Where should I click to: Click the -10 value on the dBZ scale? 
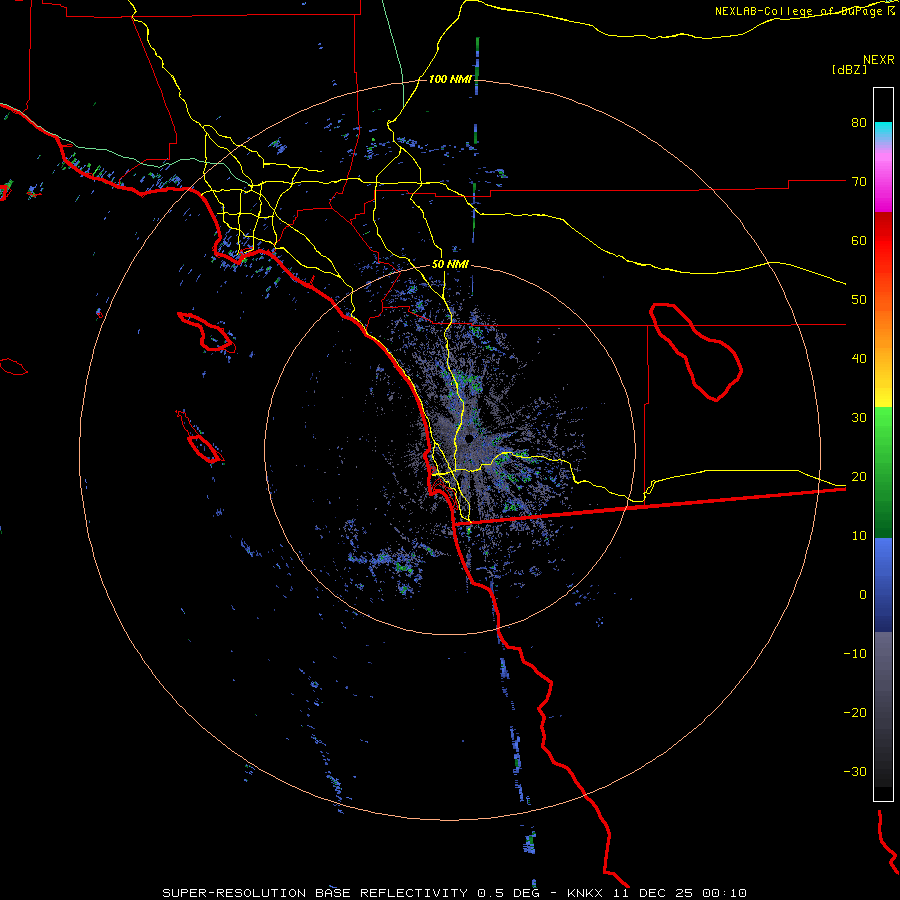855,654
